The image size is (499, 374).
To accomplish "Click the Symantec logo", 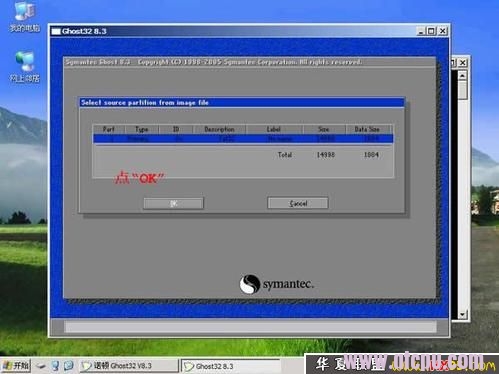I will coord(277,284).
